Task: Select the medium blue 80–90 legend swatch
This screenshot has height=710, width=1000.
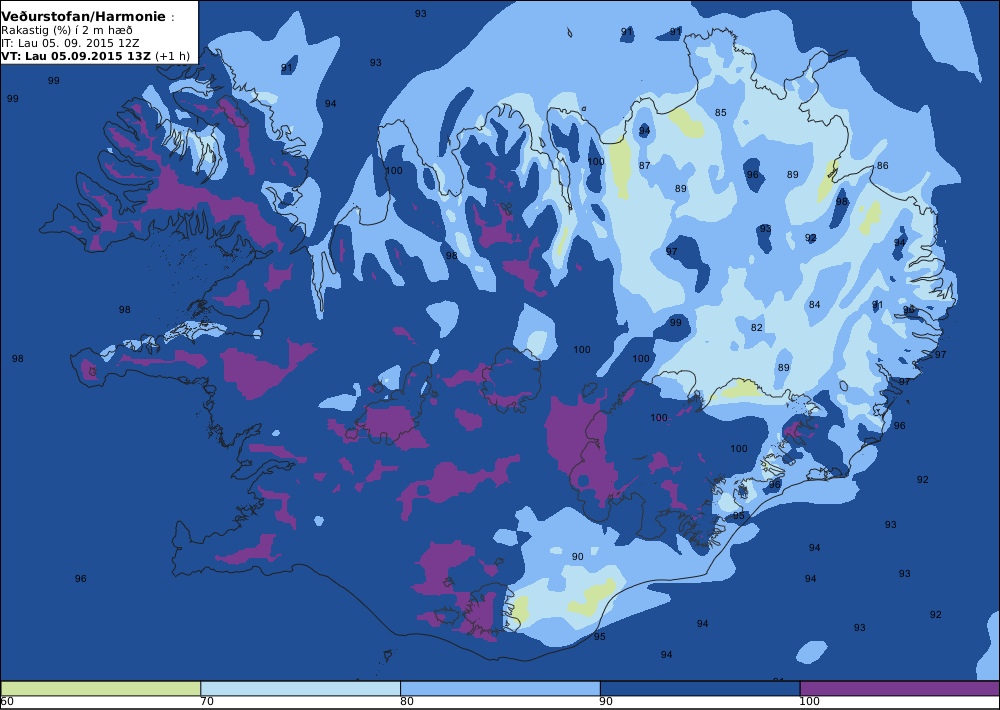Action: pos(500,688)
